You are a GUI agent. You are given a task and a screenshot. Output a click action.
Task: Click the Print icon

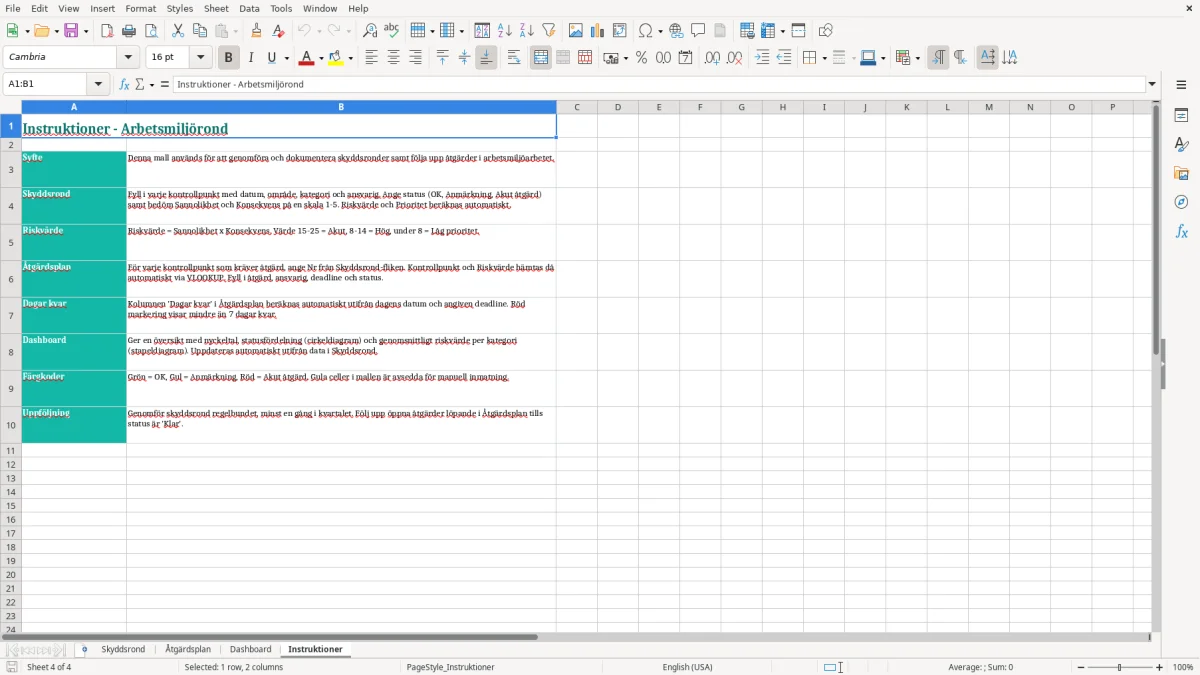pyautogui.click(x=129, y=31)
